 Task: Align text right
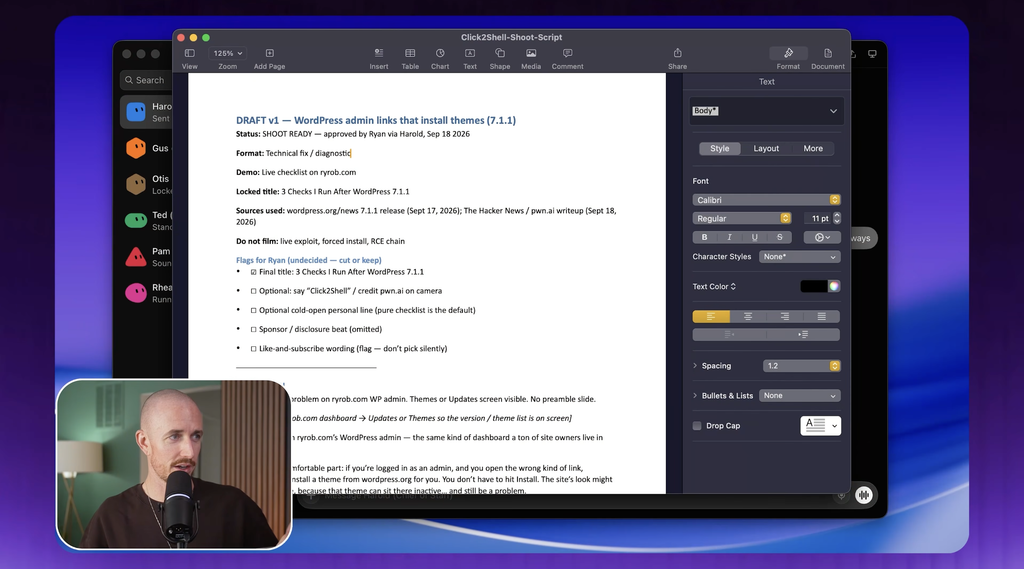pyautogui.click(x=784, y=316)
